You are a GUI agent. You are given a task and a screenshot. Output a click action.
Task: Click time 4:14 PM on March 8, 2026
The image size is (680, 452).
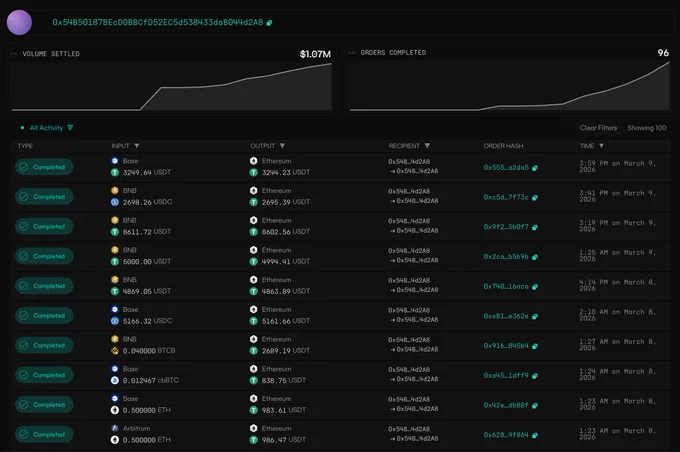618,285
